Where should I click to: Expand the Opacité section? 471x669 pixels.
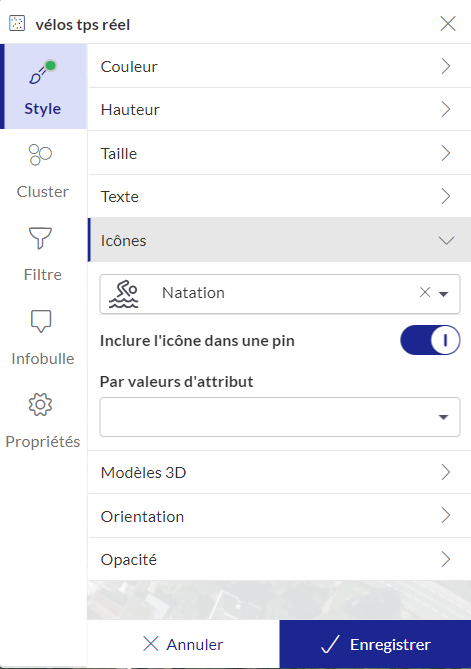[279, 559]
